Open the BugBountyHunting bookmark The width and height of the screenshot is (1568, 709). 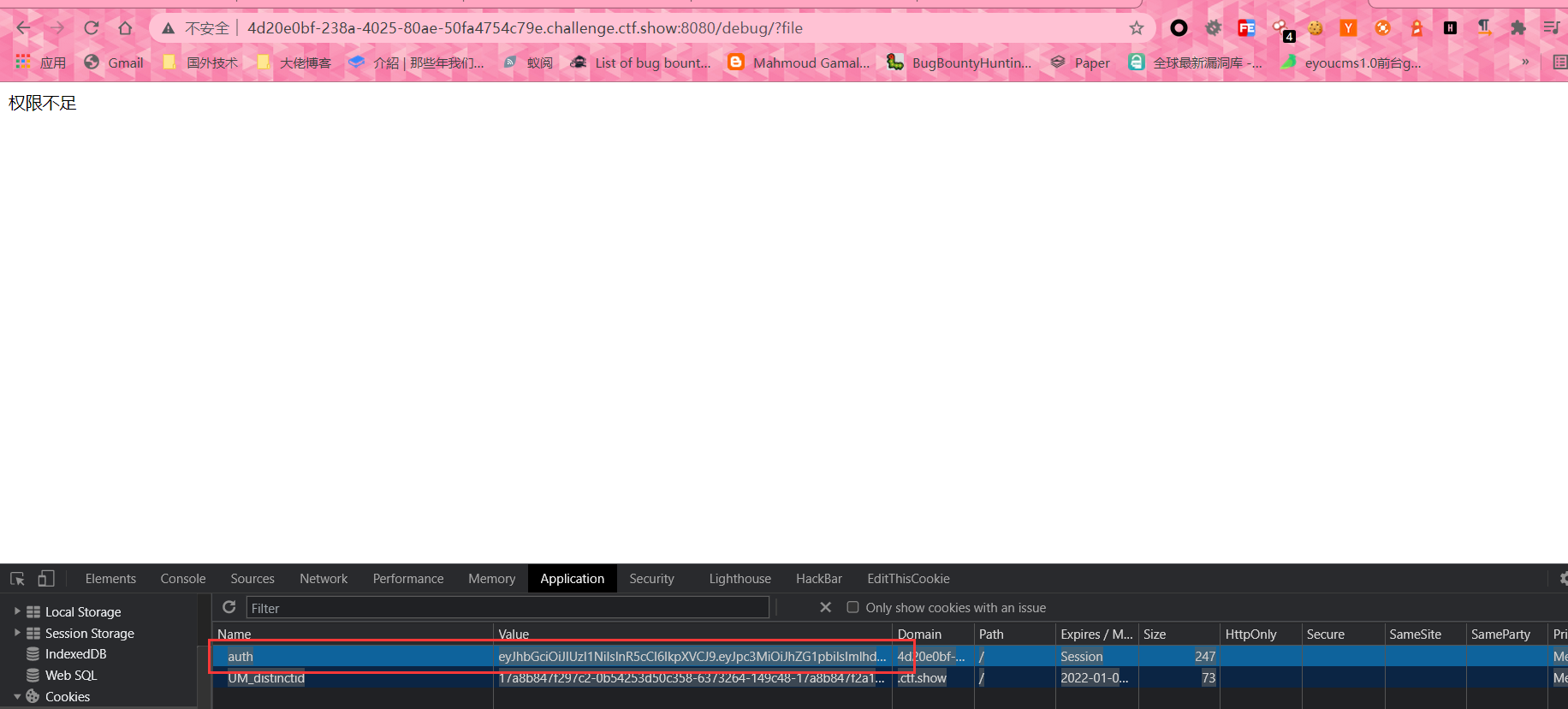pos(959,63)
